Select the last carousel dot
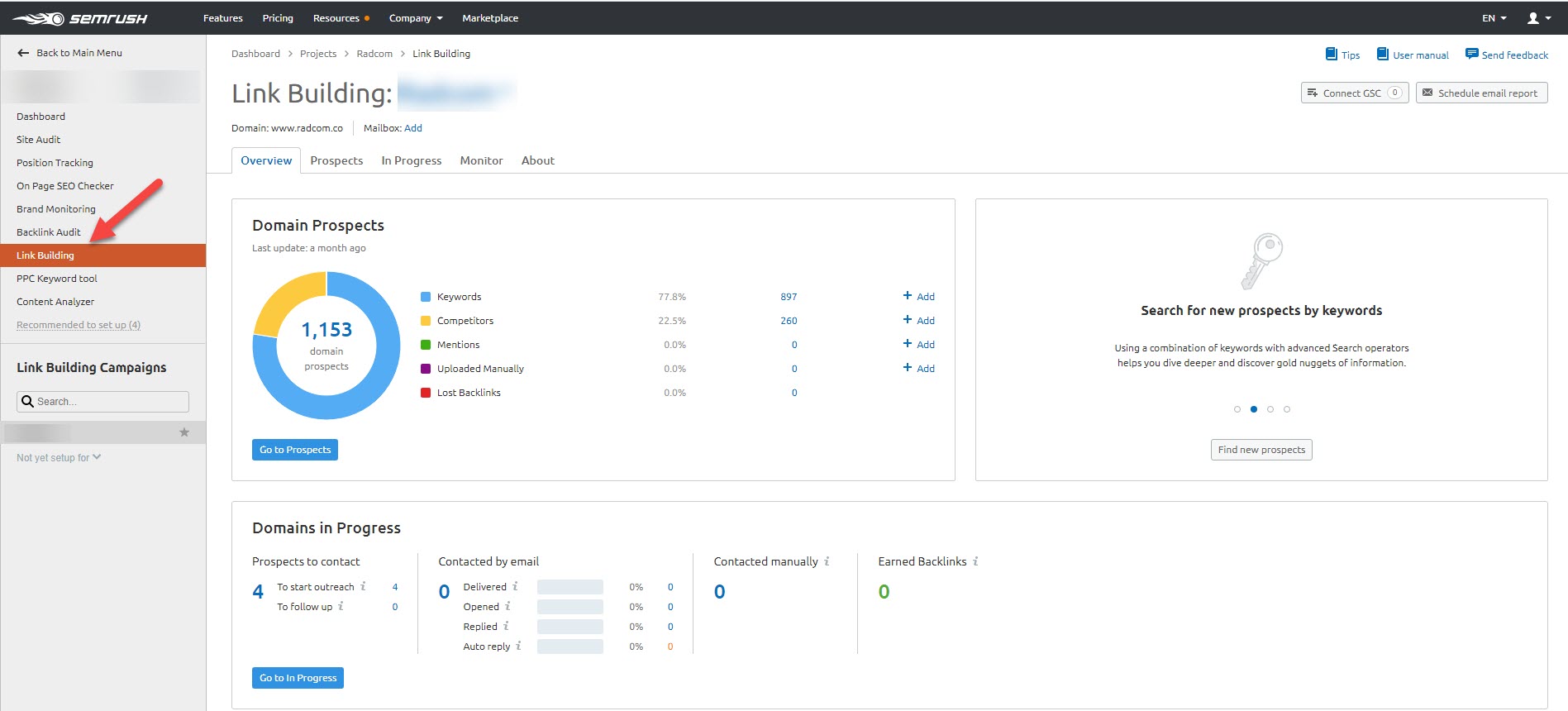1568x711 pixels. click(x=1287, y=409)
